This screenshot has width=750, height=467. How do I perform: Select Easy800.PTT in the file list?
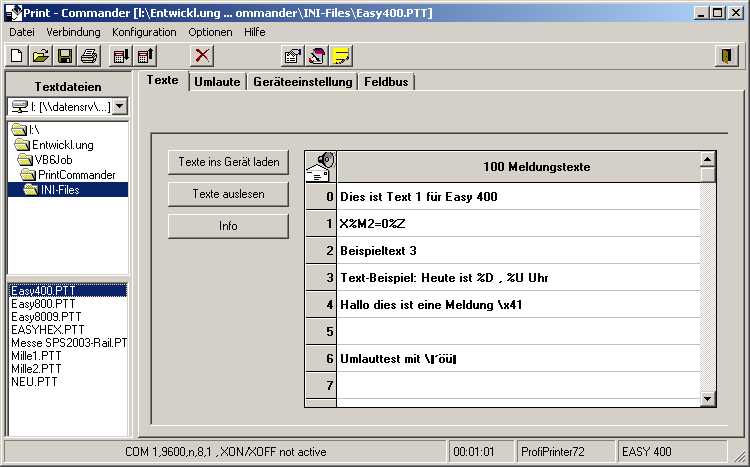[43, 303]
